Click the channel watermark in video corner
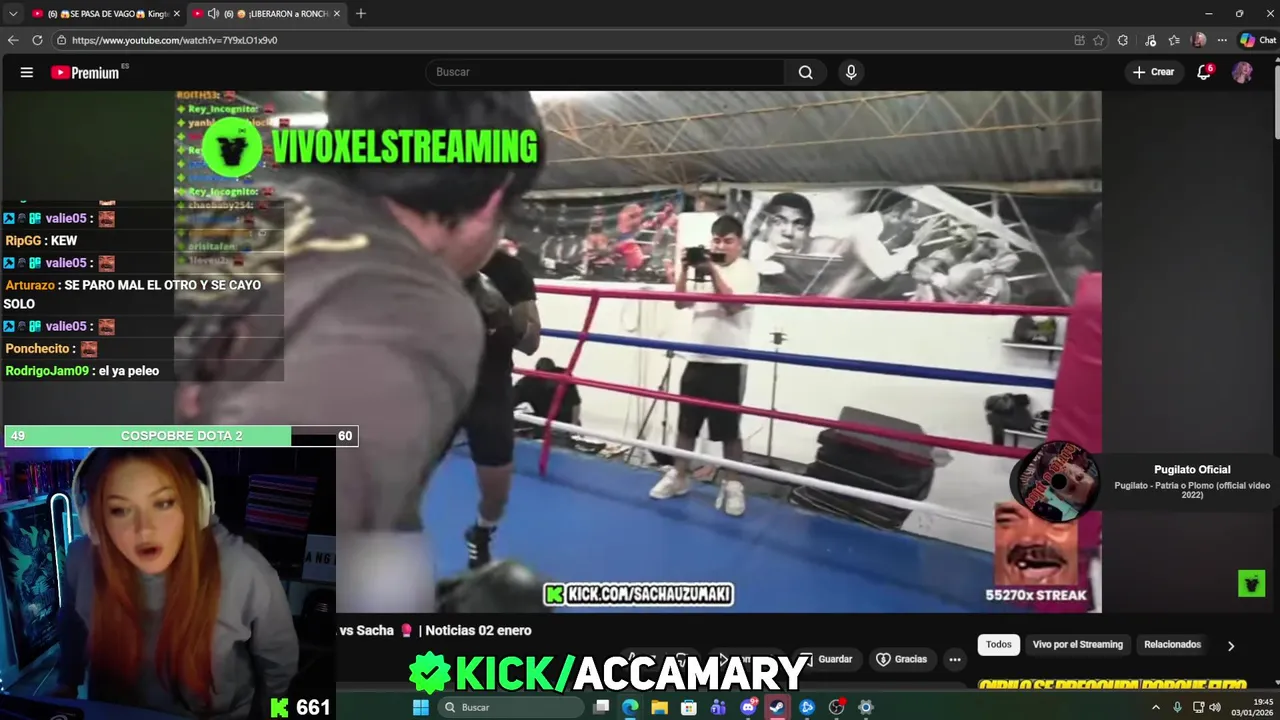Image resolution: width=1280 pixels, height=720 pixels. [1252, 583]
